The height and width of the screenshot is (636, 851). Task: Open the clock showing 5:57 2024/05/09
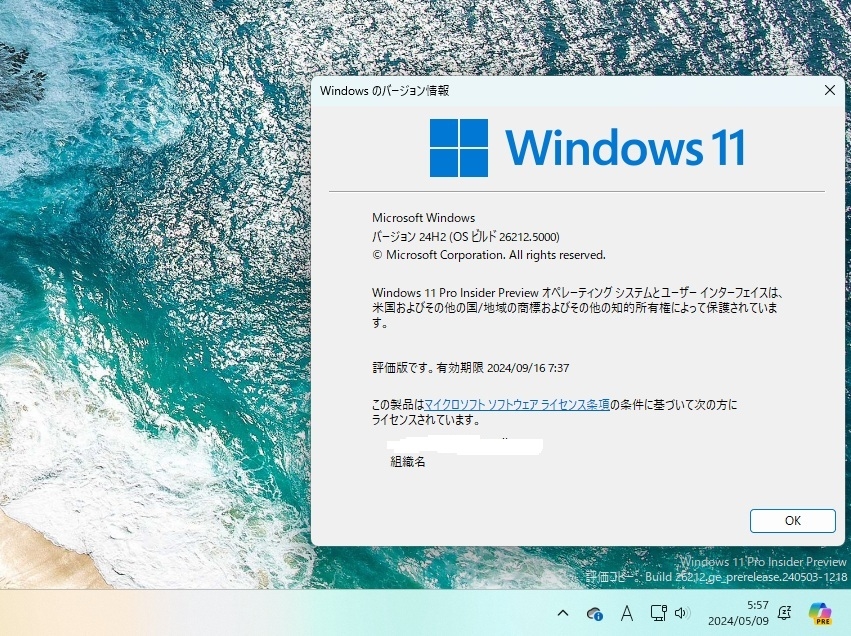pyautogui.click(x=738, y=613)
